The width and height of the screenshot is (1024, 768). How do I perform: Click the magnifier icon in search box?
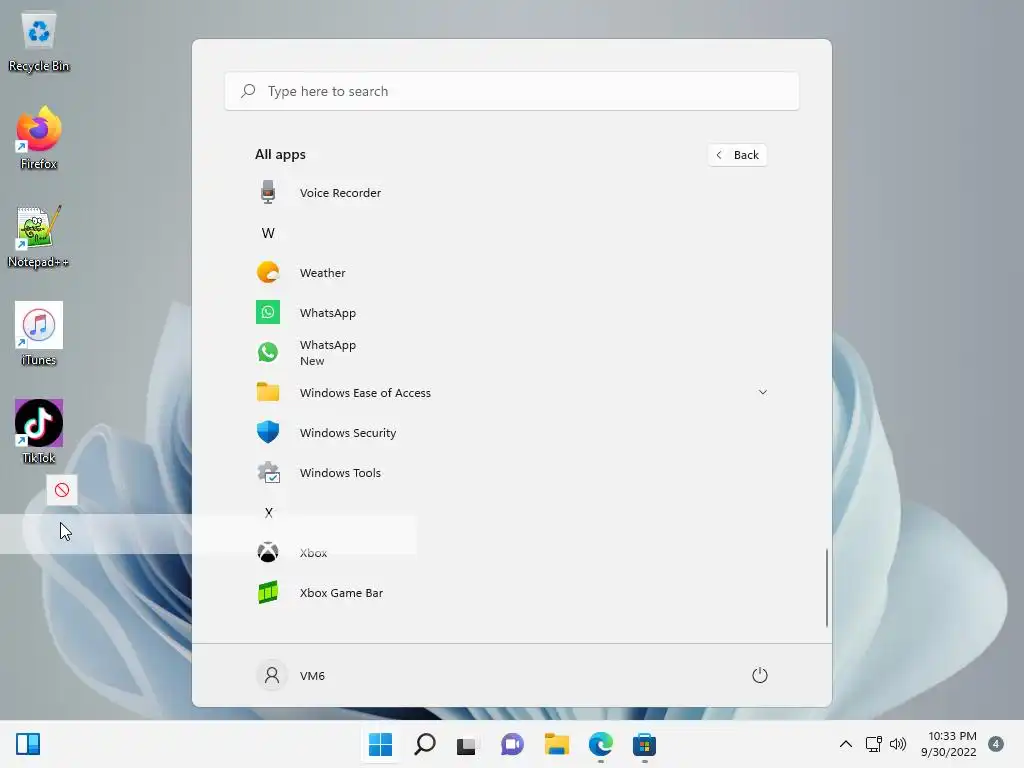[x=248, y=91]
